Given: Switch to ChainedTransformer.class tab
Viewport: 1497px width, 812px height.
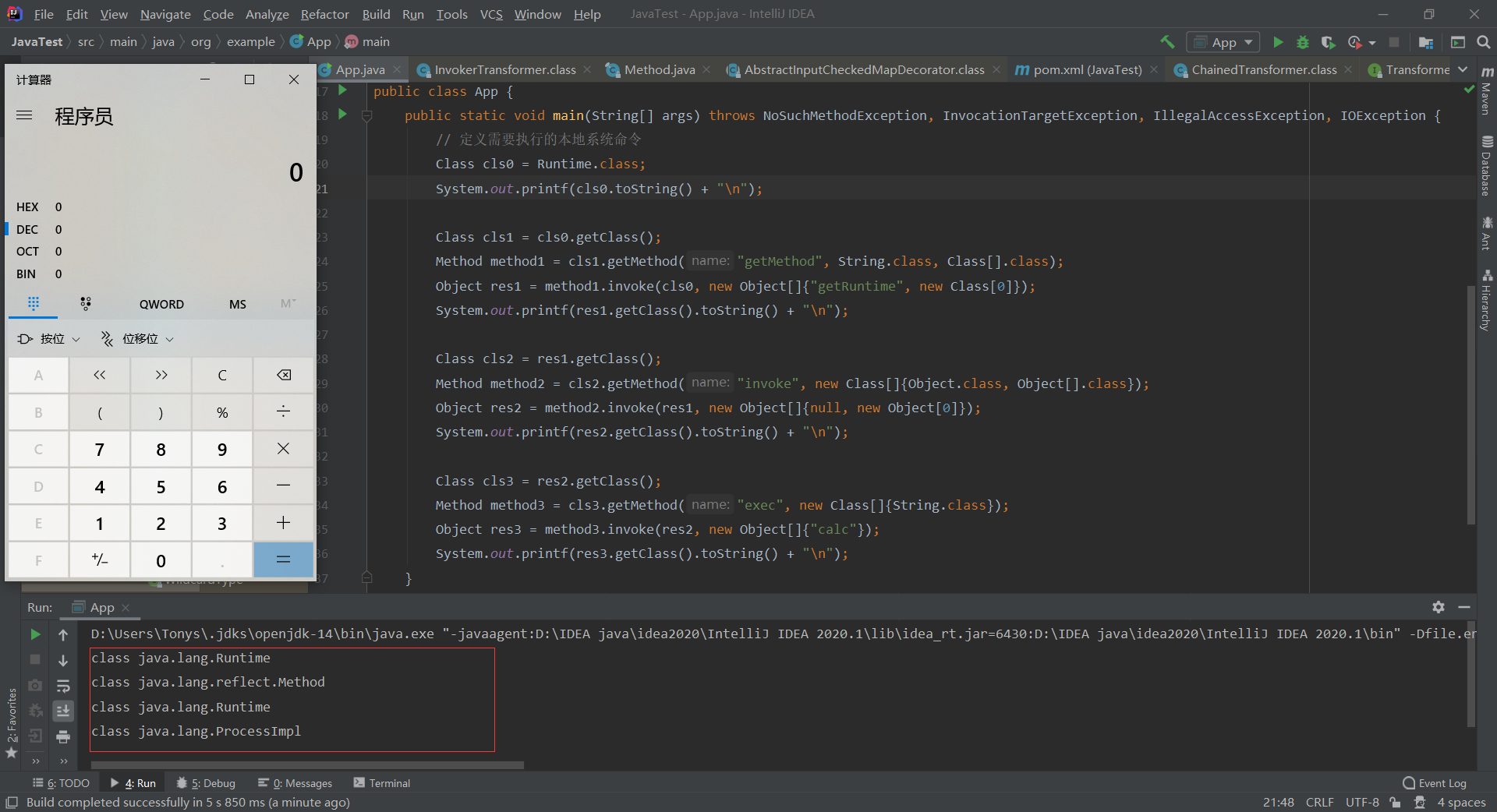Looking at the screenshot, I should [1264, 69].
